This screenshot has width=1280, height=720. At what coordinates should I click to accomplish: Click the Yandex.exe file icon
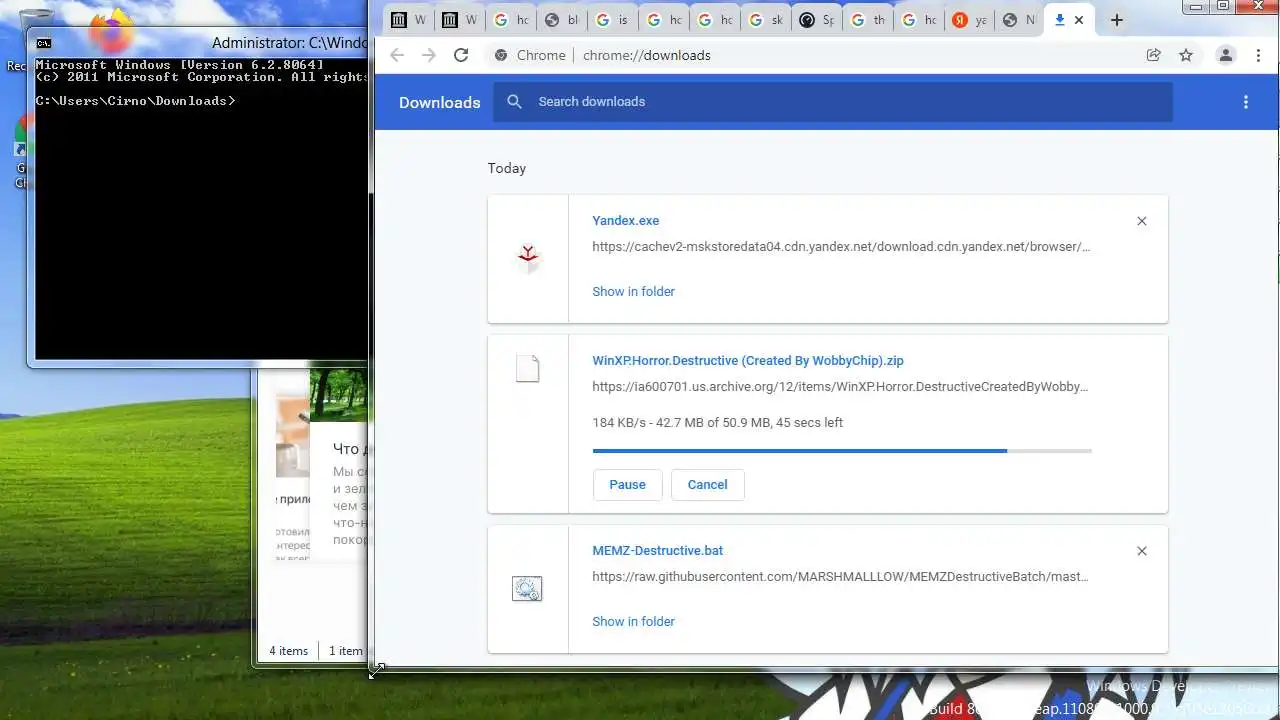point(528,259)
